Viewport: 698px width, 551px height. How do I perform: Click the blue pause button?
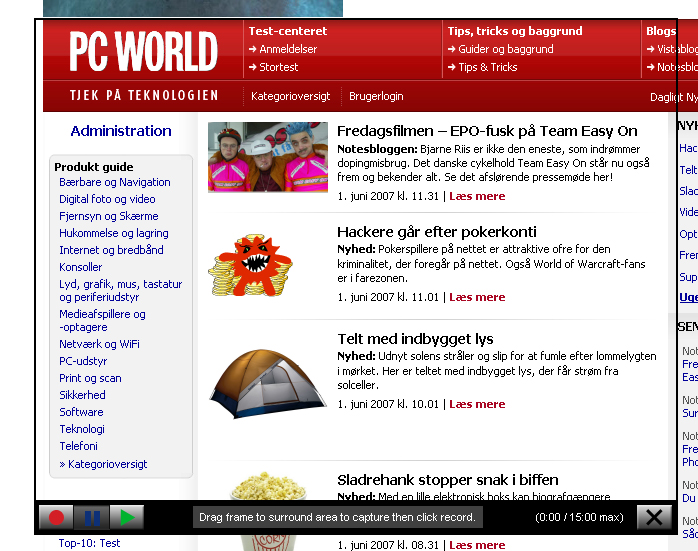92,518
